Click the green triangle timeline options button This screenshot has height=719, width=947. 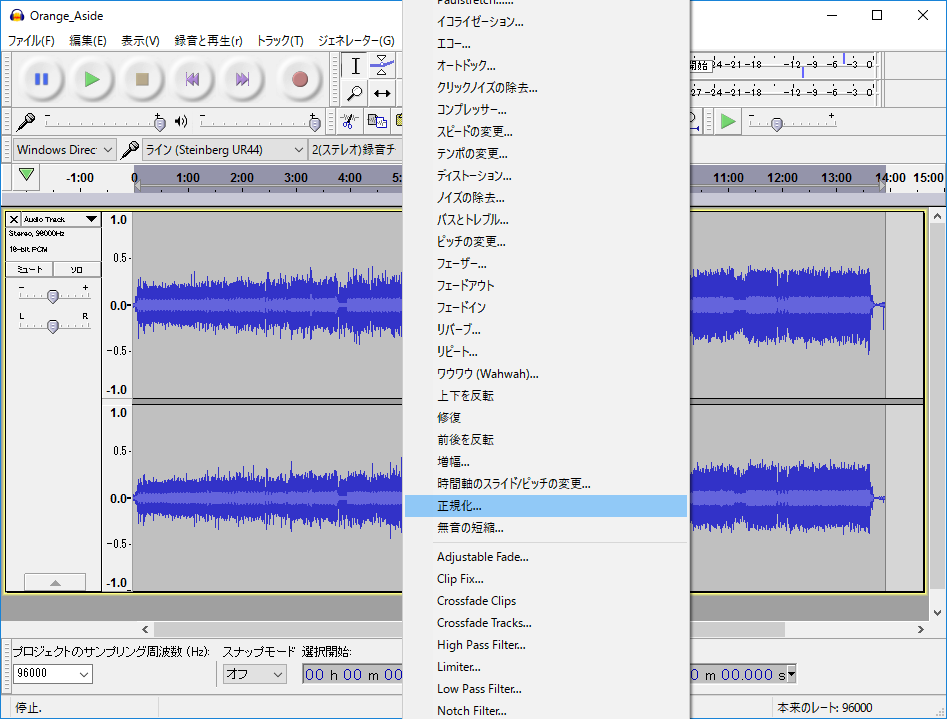[x=26, y=175]
